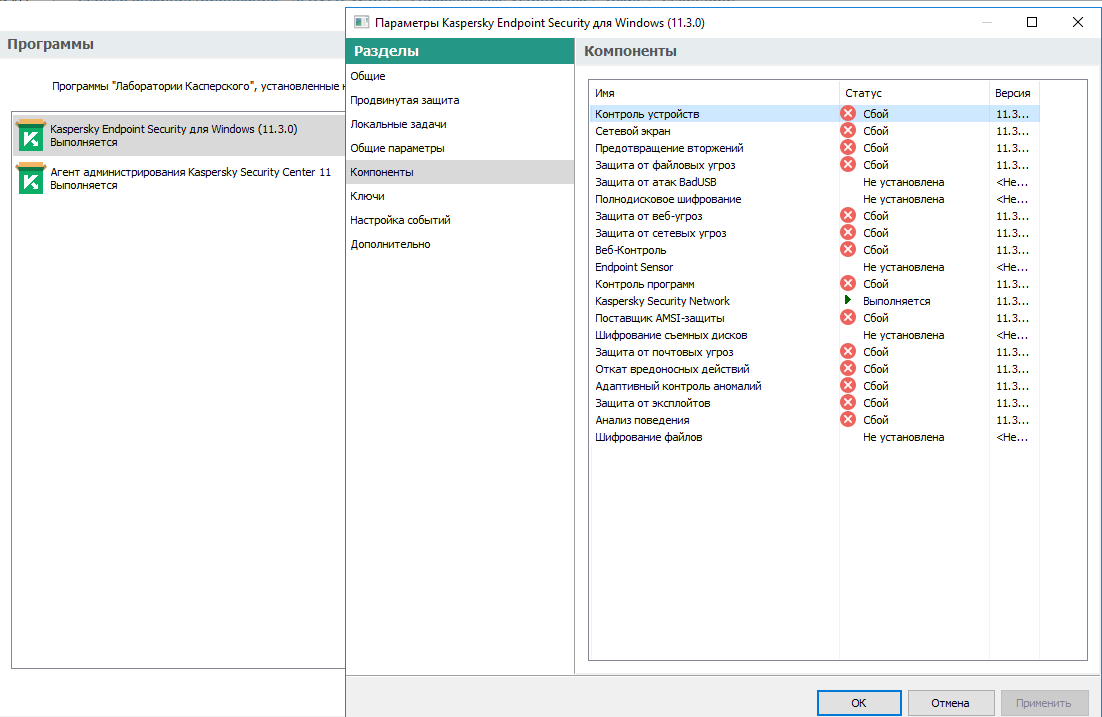Click the Выполняется status text
This screenshot has height=717, width=1102.
point(896,301)
